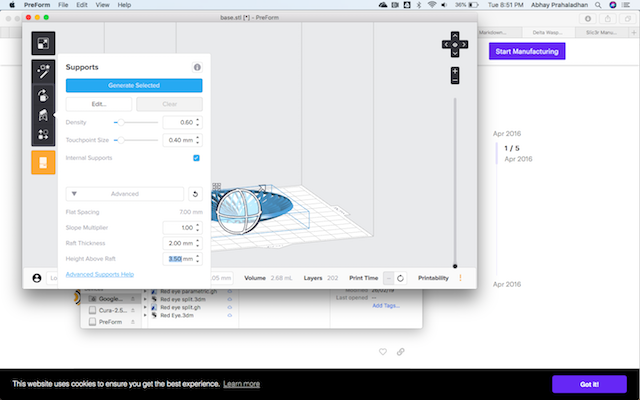The image size is (640, 400).
Task: Click the Density slider handle
Action: click(x=121, y=122)
